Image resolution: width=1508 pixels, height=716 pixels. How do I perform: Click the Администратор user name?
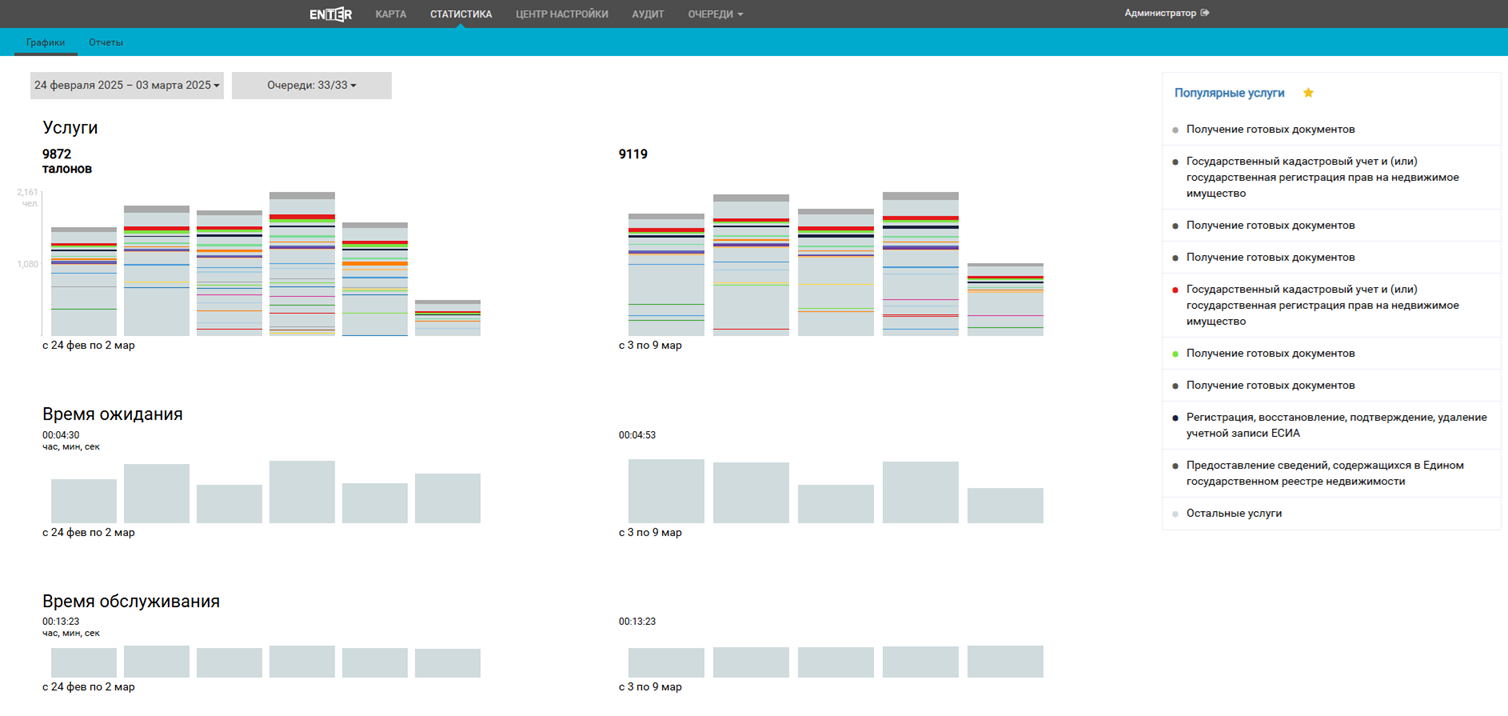(1159, 13)
